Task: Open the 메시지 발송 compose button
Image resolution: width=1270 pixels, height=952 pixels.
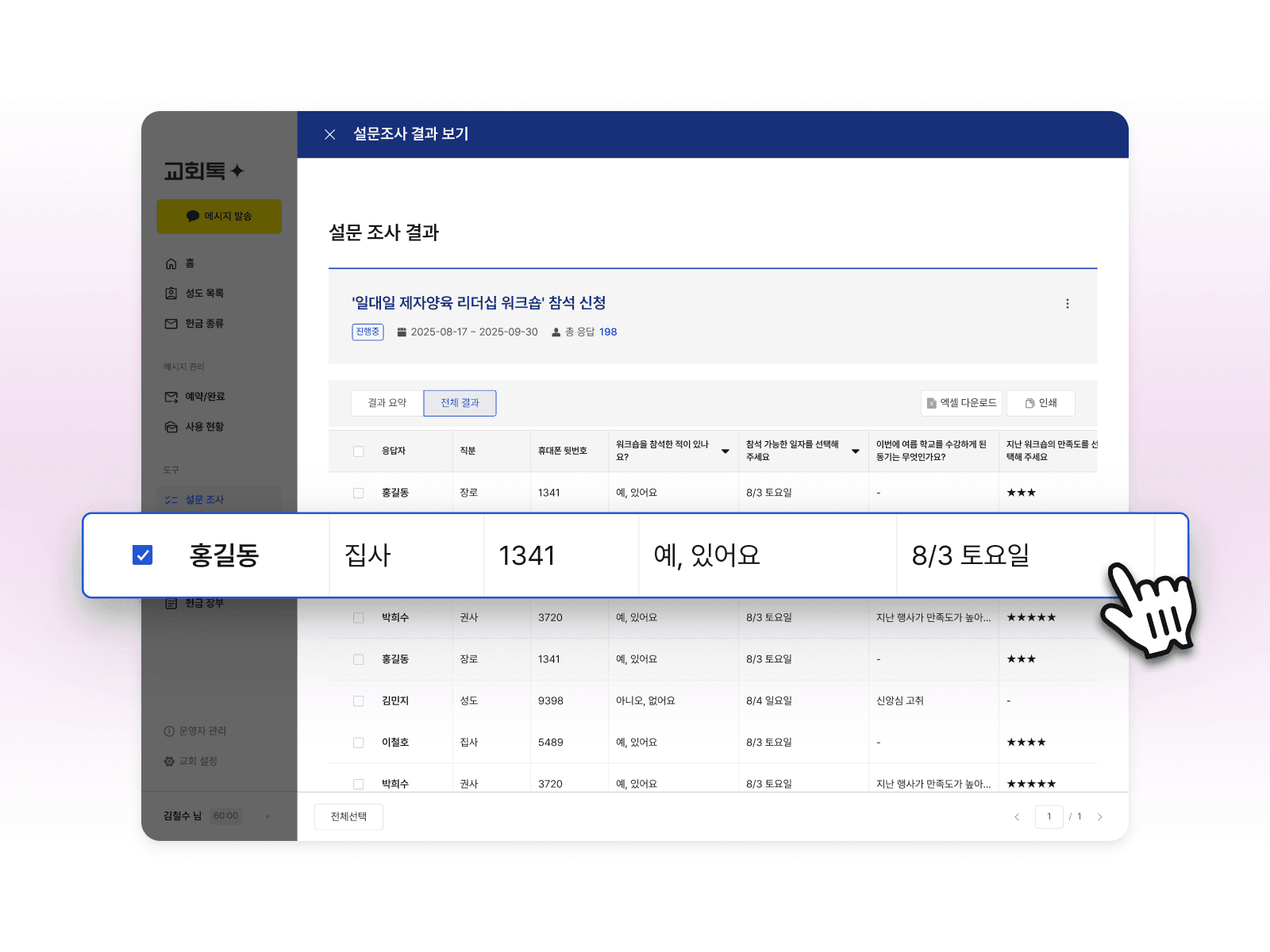Action: point(219,216)
